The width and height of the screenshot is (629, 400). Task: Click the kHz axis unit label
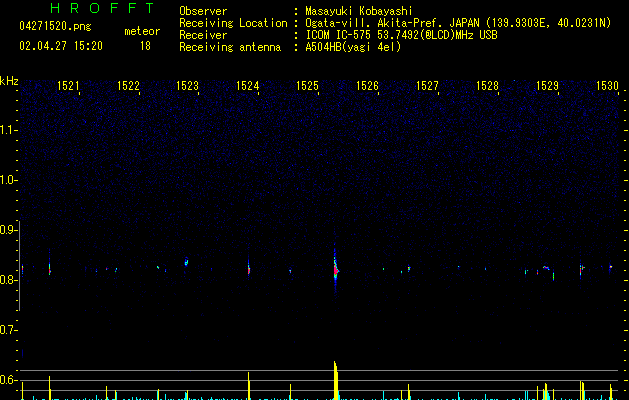point(9,81)
